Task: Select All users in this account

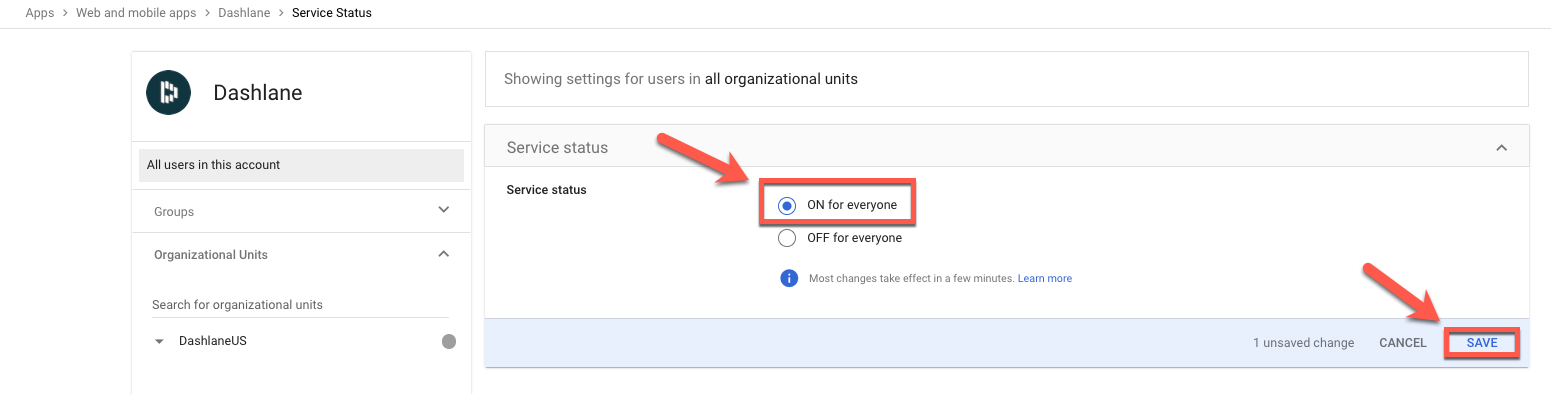Action: tap(301, 165)
